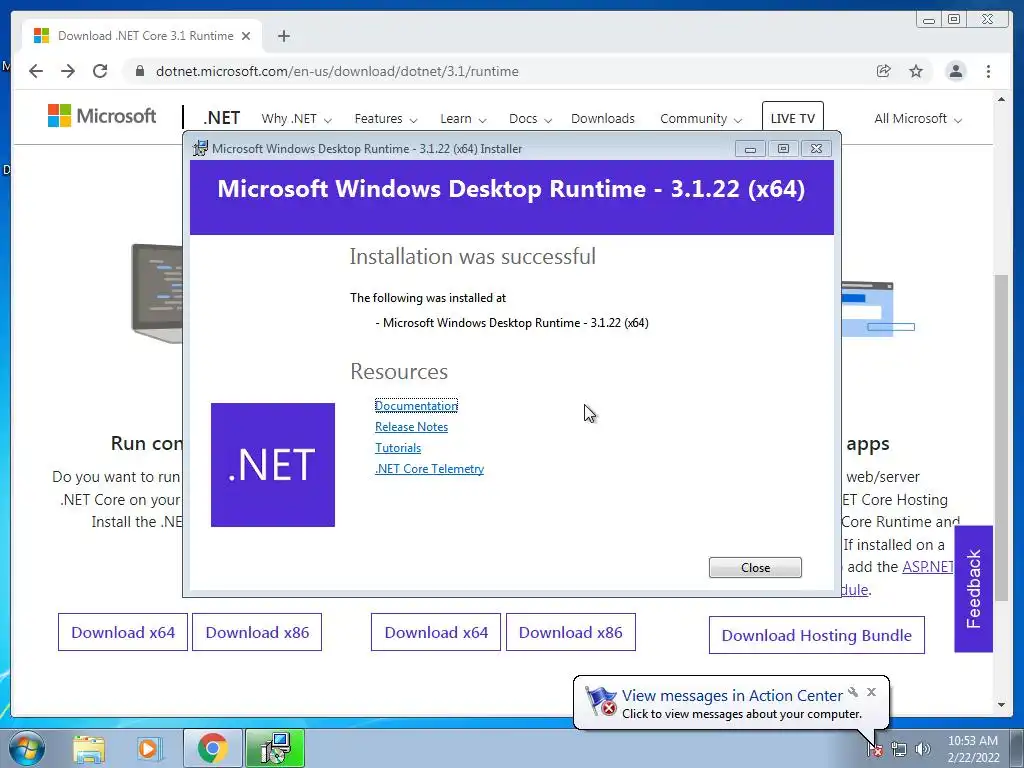Viewport: 1024px width, 768px height.
Task: Open the Feedback side tab
Action: coord(974,588)
